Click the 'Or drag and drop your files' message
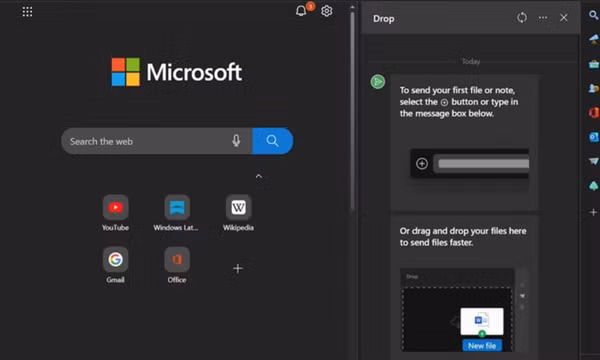Viewport: 600px width, 360px height. pyautogui.click(x=463, y=236)
